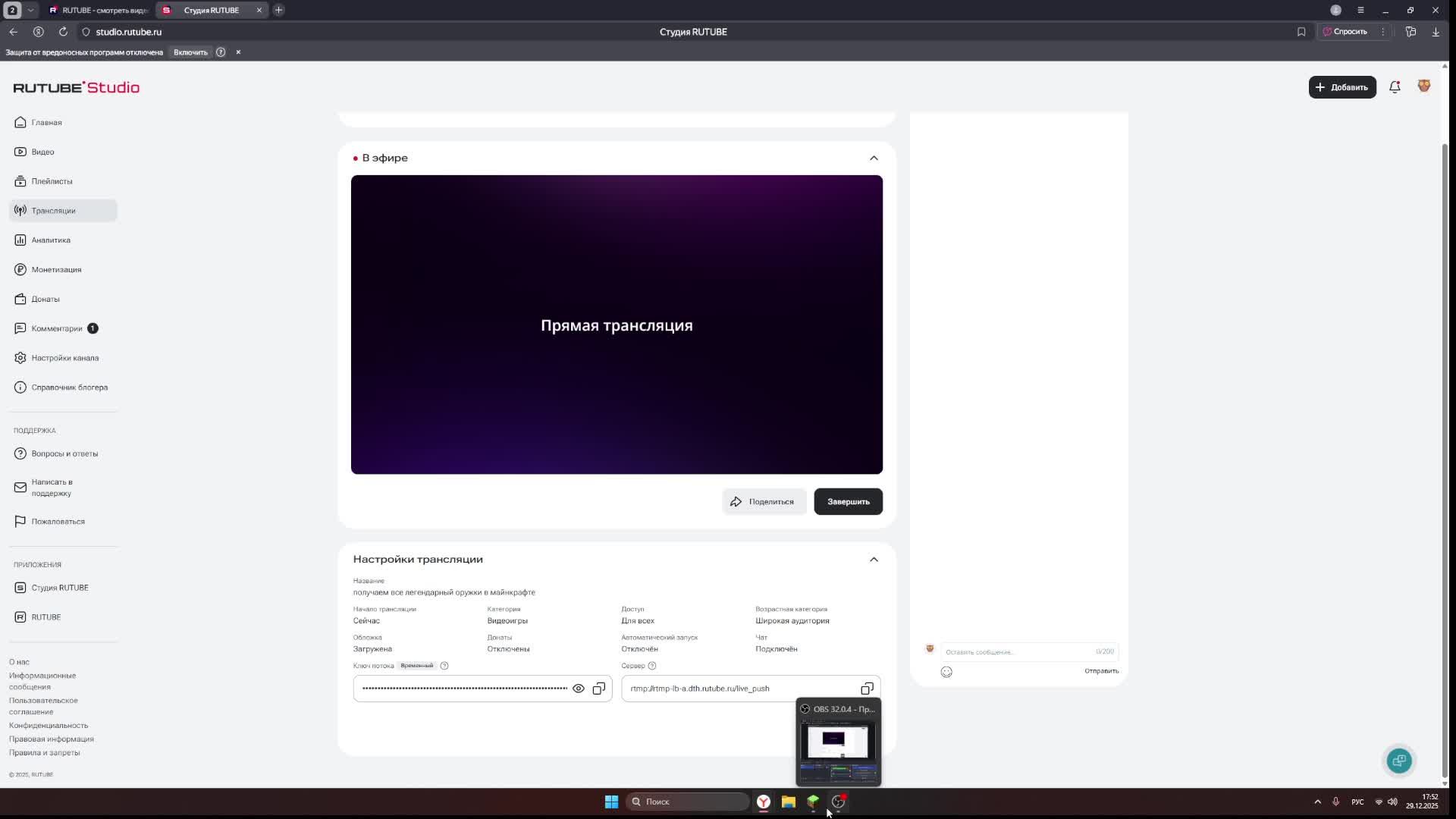The image size is (1456, 819).
Task: Open the user avatar in header
Action: coord(1423,86)
